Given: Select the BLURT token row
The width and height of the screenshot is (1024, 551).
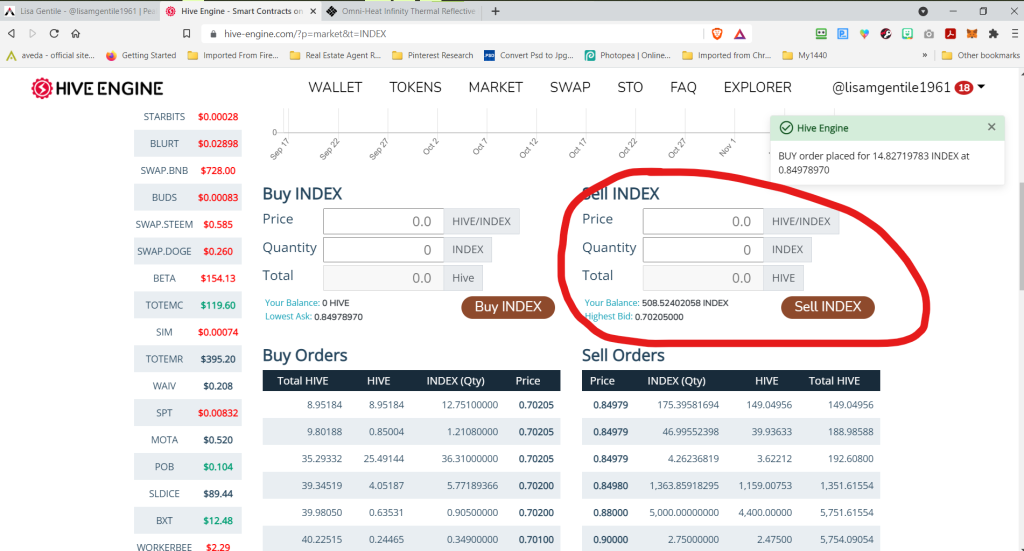Looking at the screenshot, I should coord(188,143).
